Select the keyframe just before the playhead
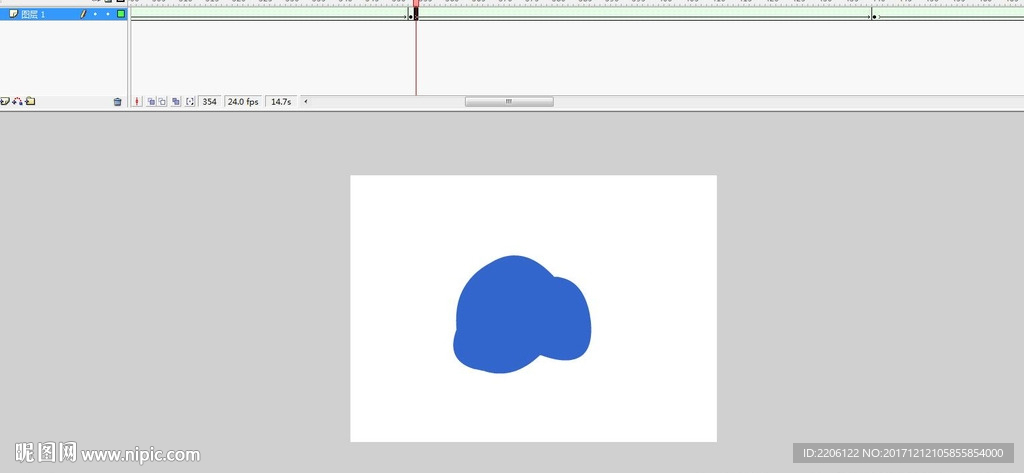Image resolution: width=1024 pixels, height=473 pixels. (x=410, y=16)
